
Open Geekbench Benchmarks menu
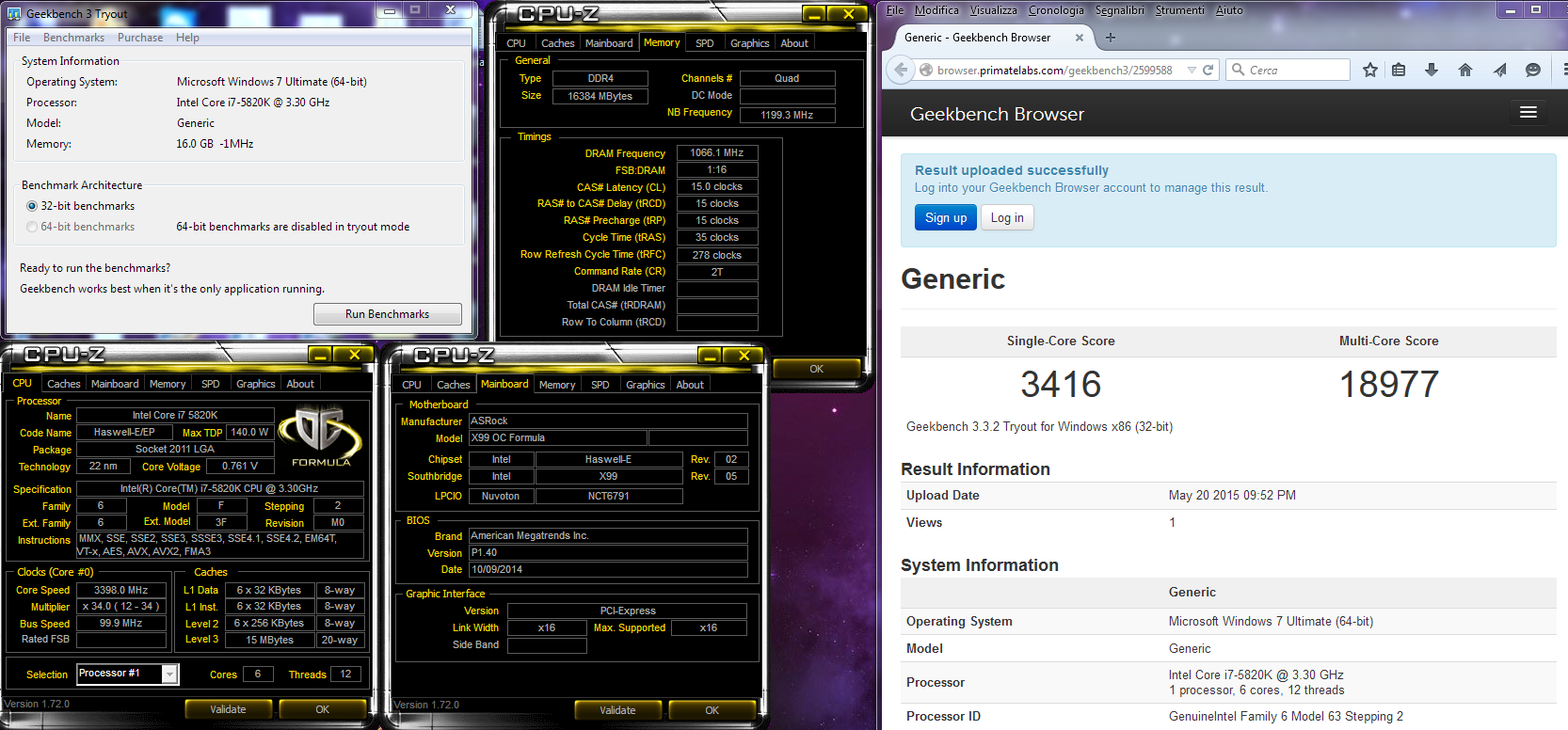(x=73, y=38)
